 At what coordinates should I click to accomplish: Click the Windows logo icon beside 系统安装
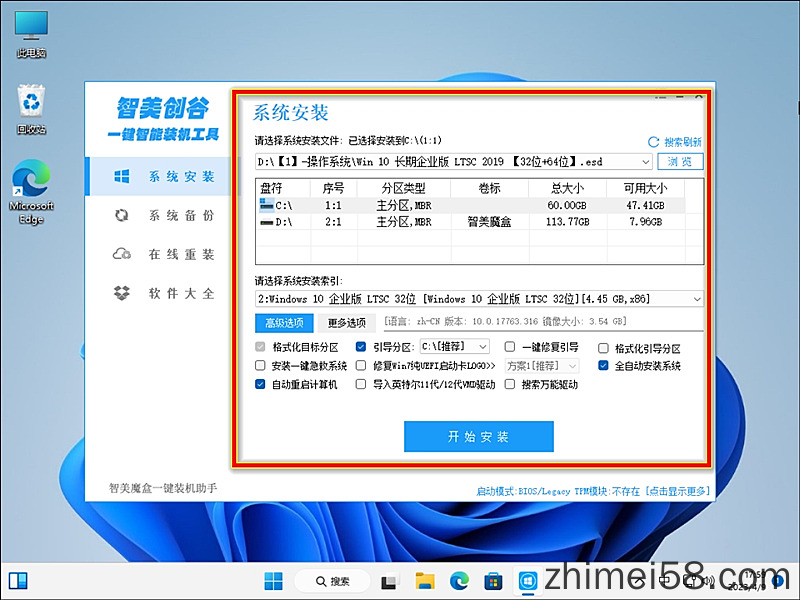(121, 177)
